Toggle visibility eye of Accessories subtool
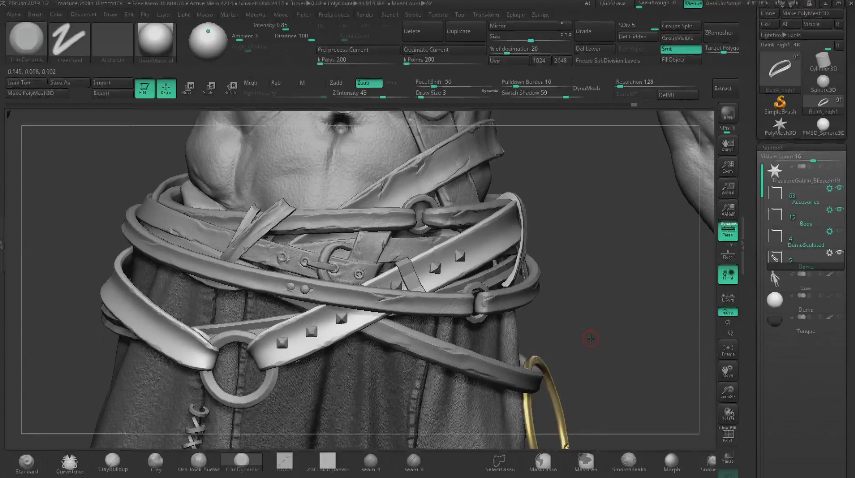Viewport: 855px width, 478px height. click(x=839, y=188)
